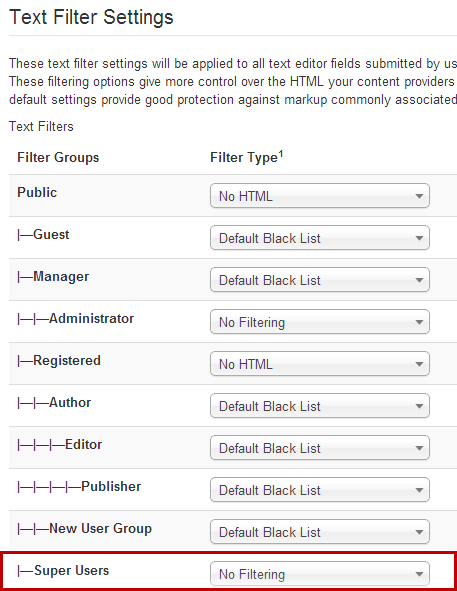Image resolution: width=457 pixels, height=591 pixels.
Task: Open the Publisher filter type dropdown
Action: click(320, 490)
